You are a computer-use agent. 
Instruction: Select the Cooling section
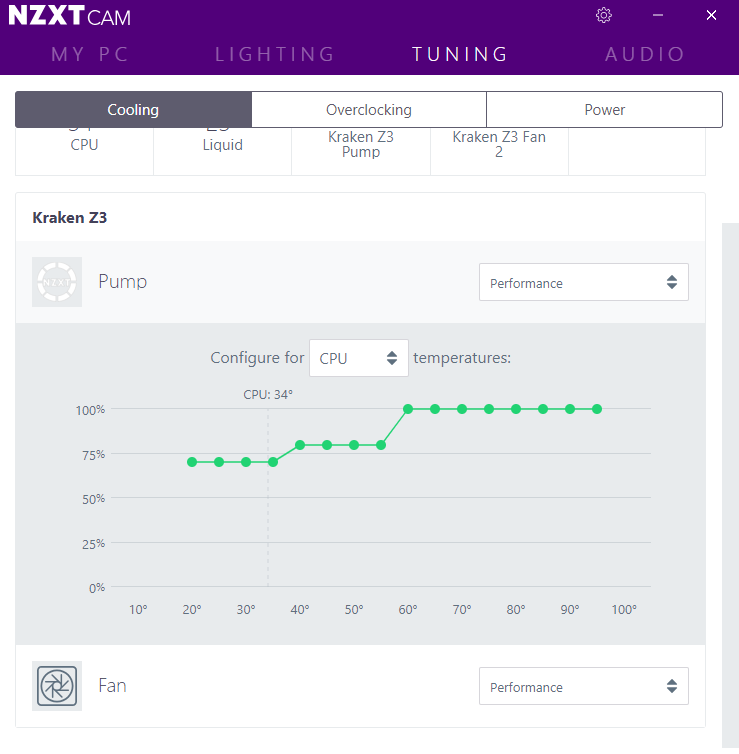pos(133,110)
